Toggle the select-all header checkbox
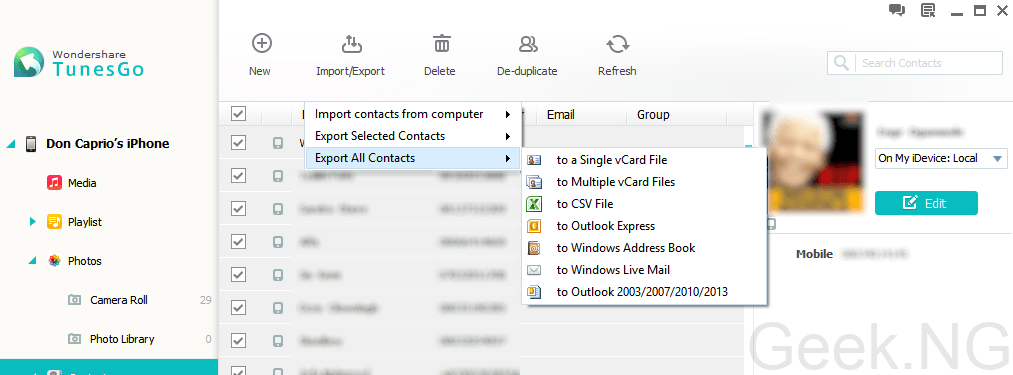Viewport: 1013px width, 375px height. click(x=238, y=114)
